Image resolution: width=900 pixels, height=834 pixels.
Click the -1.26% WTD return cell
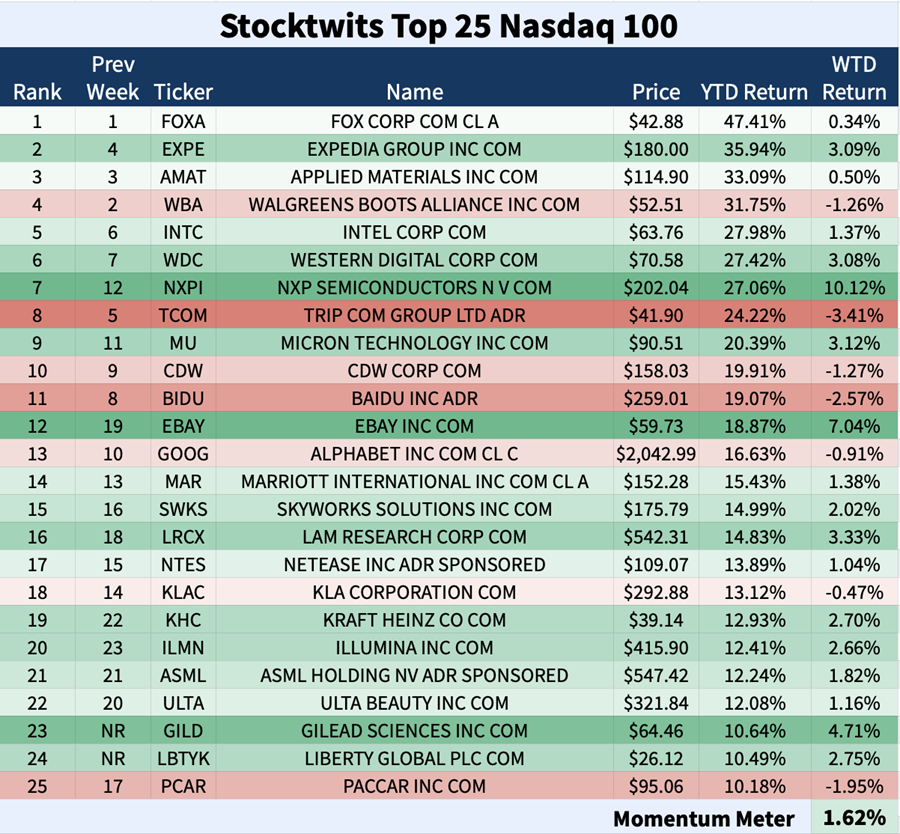(854, 205)
